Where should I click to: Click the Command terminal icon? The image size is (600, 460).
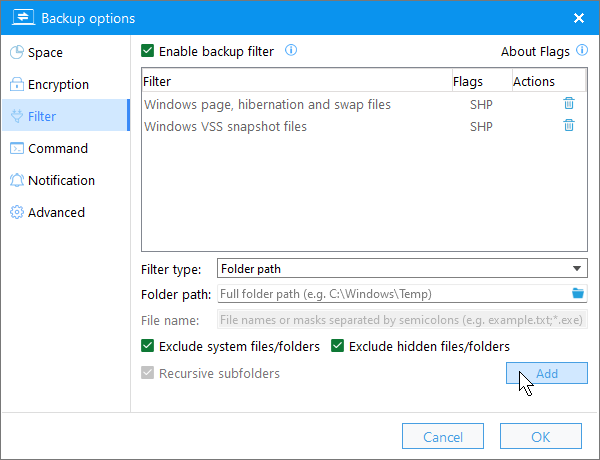16,148
